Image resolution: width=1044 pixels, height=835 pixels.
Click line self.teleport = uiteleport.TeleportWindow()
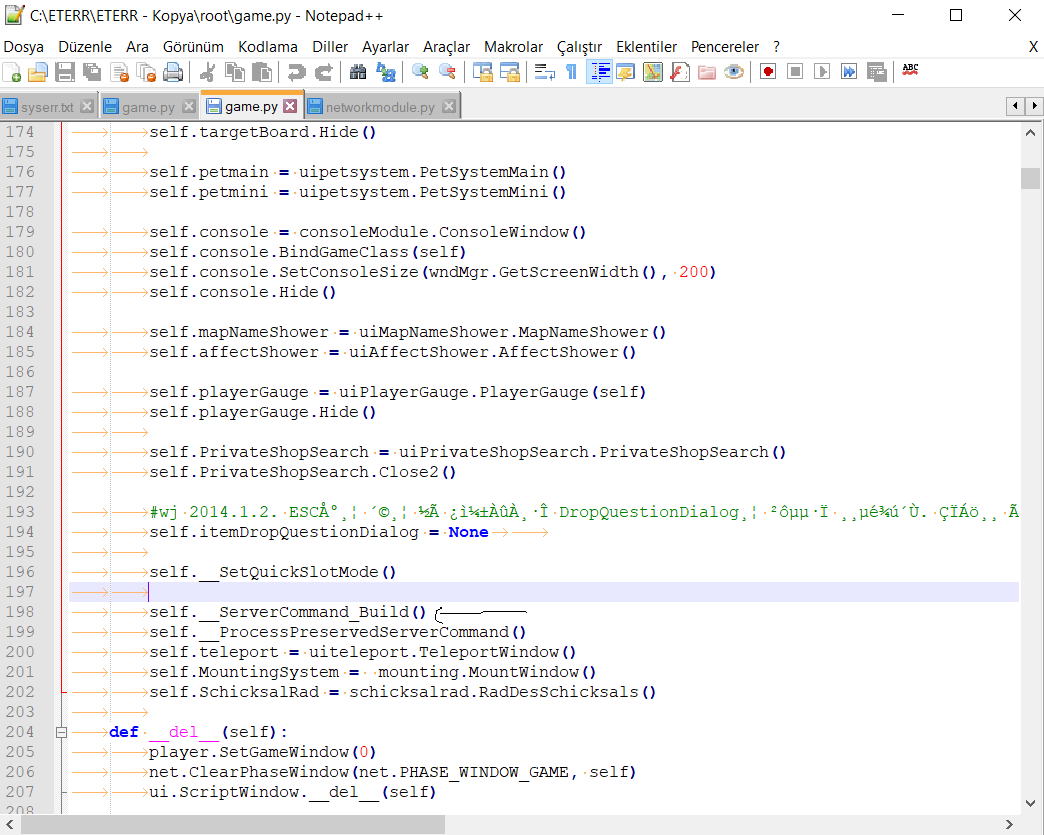click(x=363, y=652)
